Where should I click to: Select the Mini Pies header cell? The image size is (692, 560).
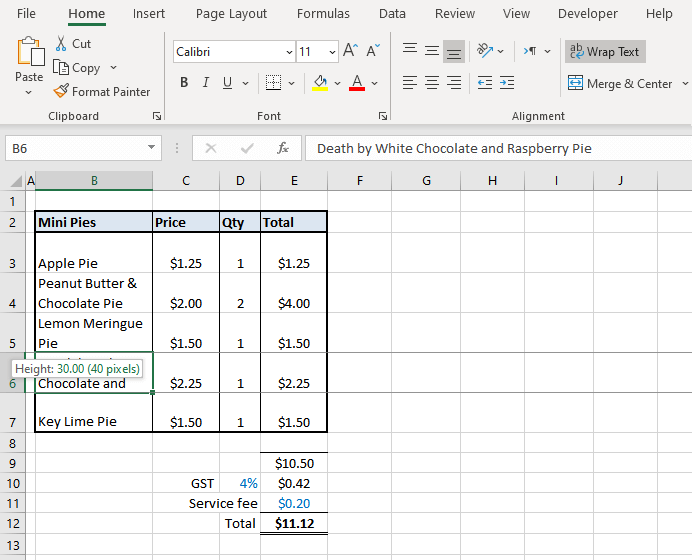pos(94,222)
